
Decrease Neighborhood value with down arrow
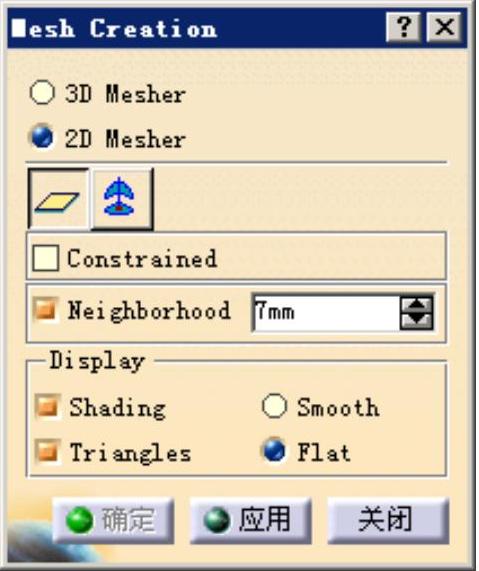pos(417,321)
